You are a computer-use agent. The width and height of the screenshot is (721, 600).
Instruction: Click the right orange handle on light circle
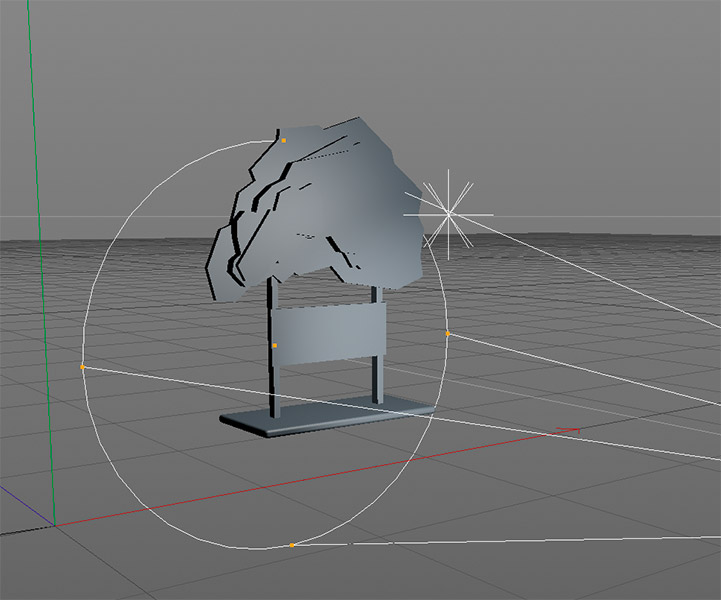pyautogui.click(x=447, y=333)
